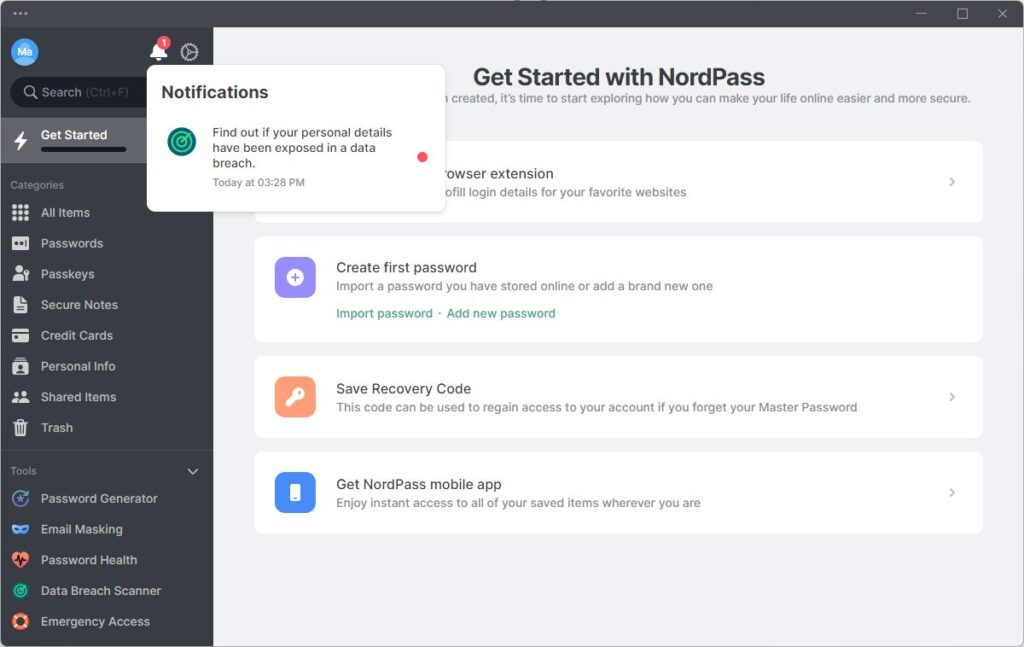Click the Trash bin icon

tap(20, 427)
